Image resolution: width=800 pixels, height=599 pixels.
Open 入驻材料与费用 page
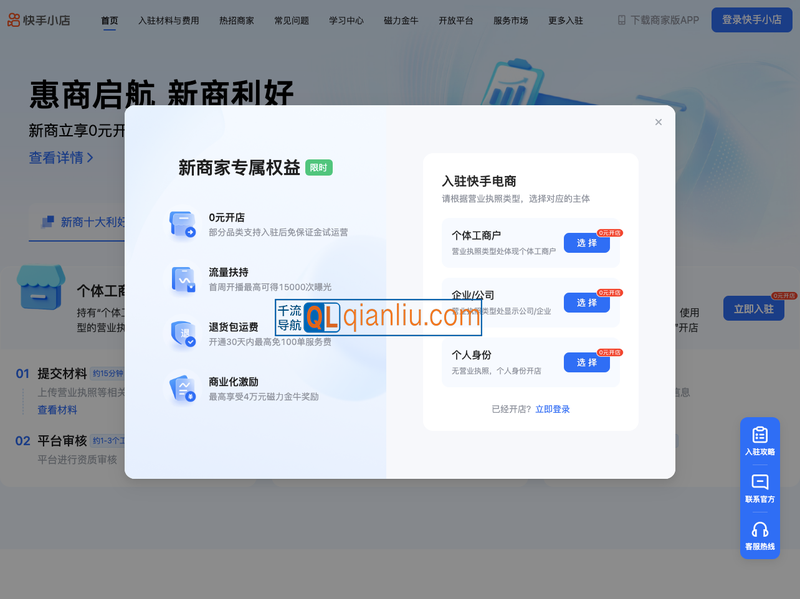[x=170, y=19]
